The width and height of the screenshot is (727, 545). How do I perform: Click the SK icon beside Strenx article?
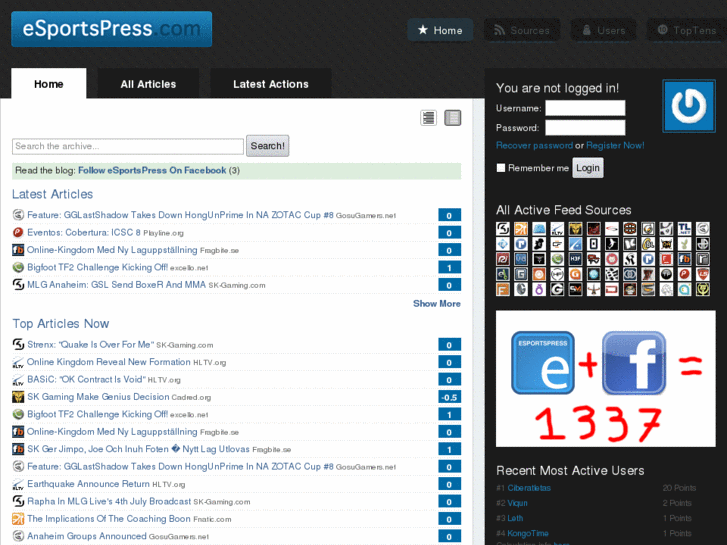click(x=18, y=344)
